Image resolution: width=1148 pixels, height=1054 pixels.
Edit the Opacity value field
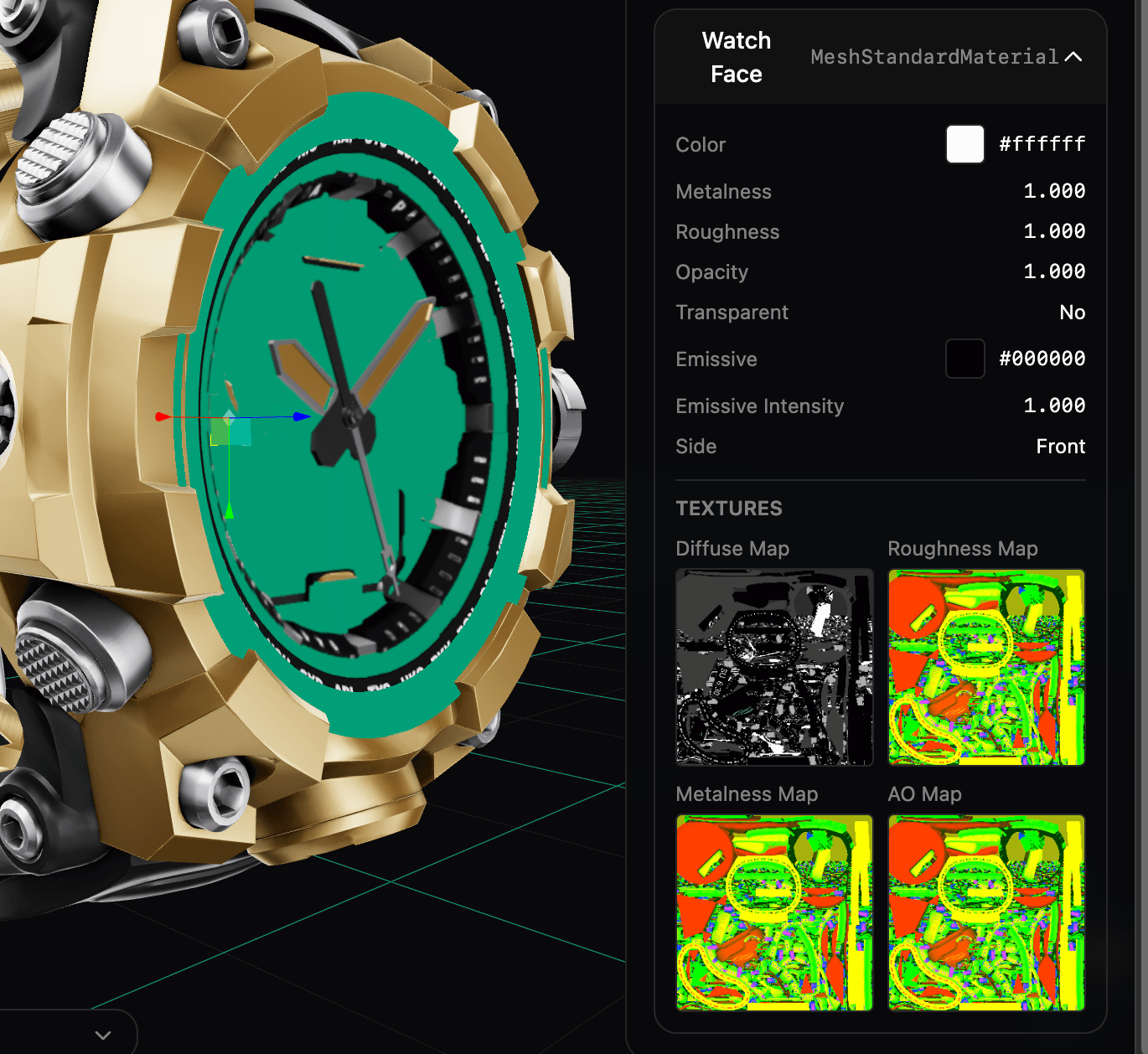pos(1054,271)
